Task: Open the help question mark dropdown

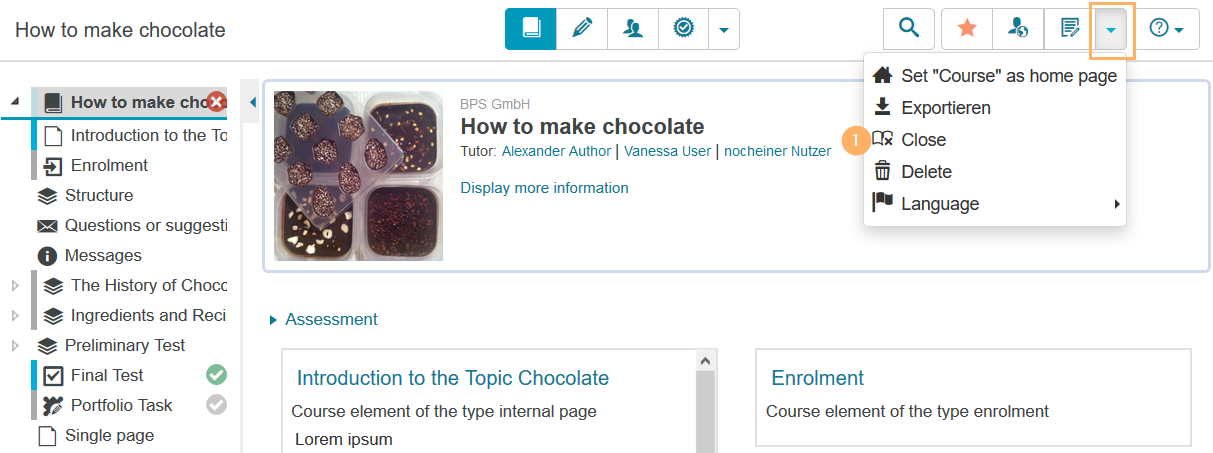Action: click(x=1166, y=29)
